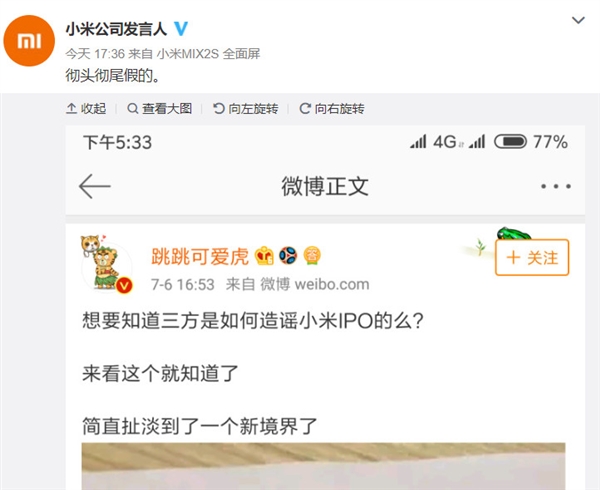Open the attached photo thumbnail at bottom

pos(323,466)
